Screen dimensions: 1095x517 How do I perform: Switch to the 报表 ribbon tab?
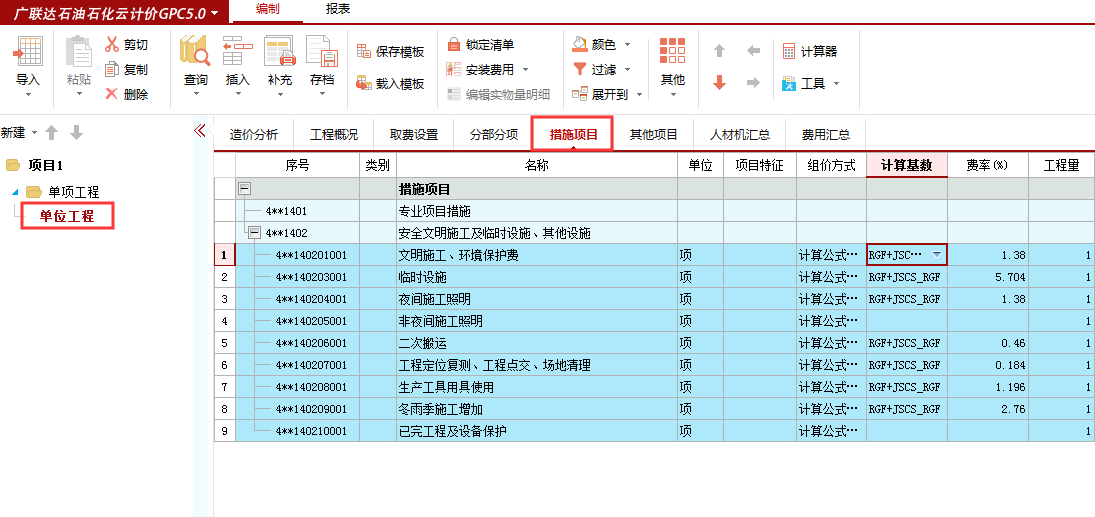[x=338, y=10]
